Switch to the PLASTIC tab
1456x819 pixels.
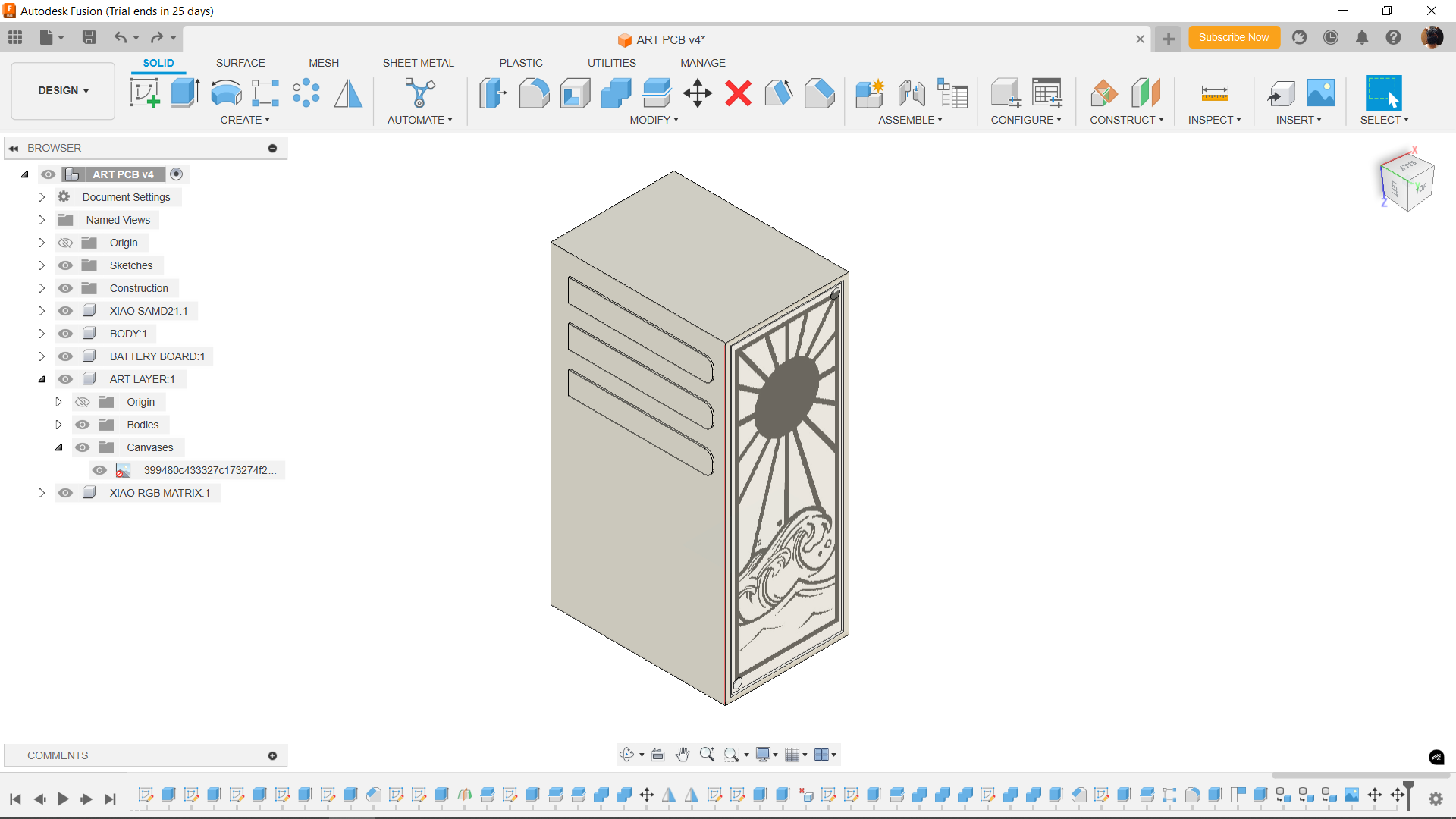(x=521, y=63)
